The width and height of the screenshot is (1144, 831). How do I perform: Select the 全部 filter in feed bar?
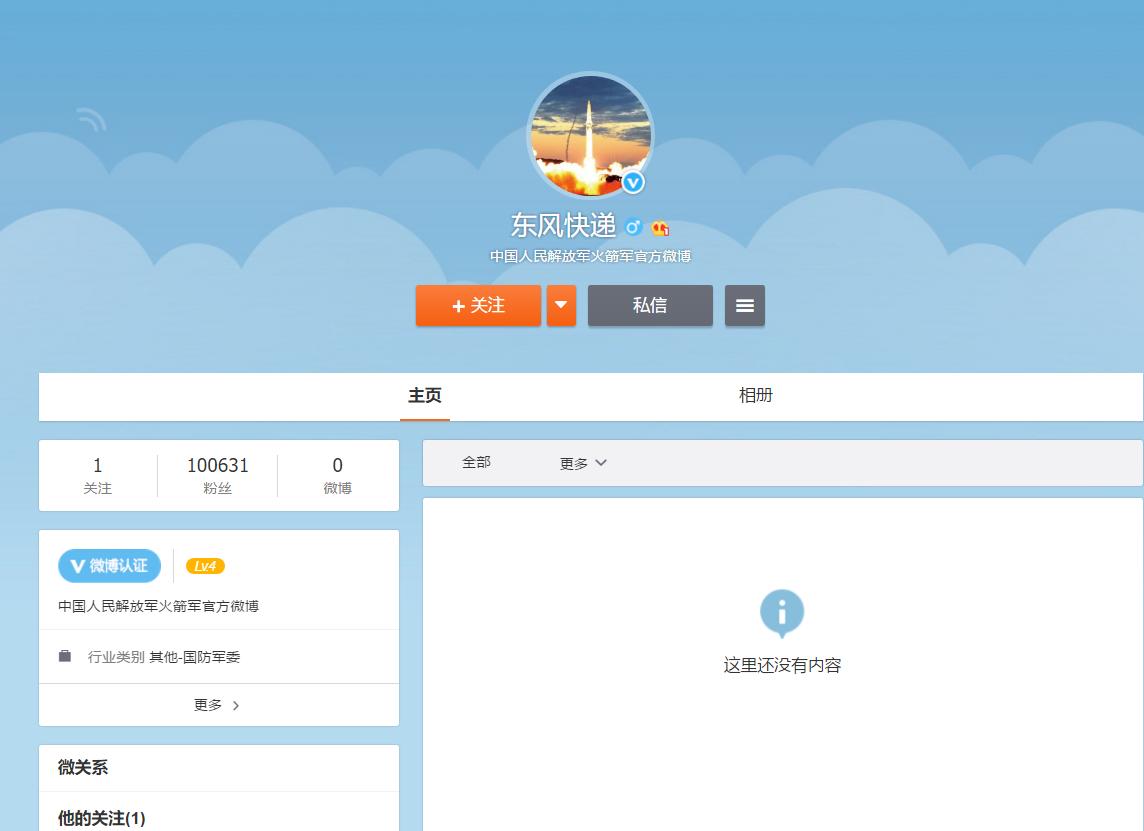[x=476, y=463]
